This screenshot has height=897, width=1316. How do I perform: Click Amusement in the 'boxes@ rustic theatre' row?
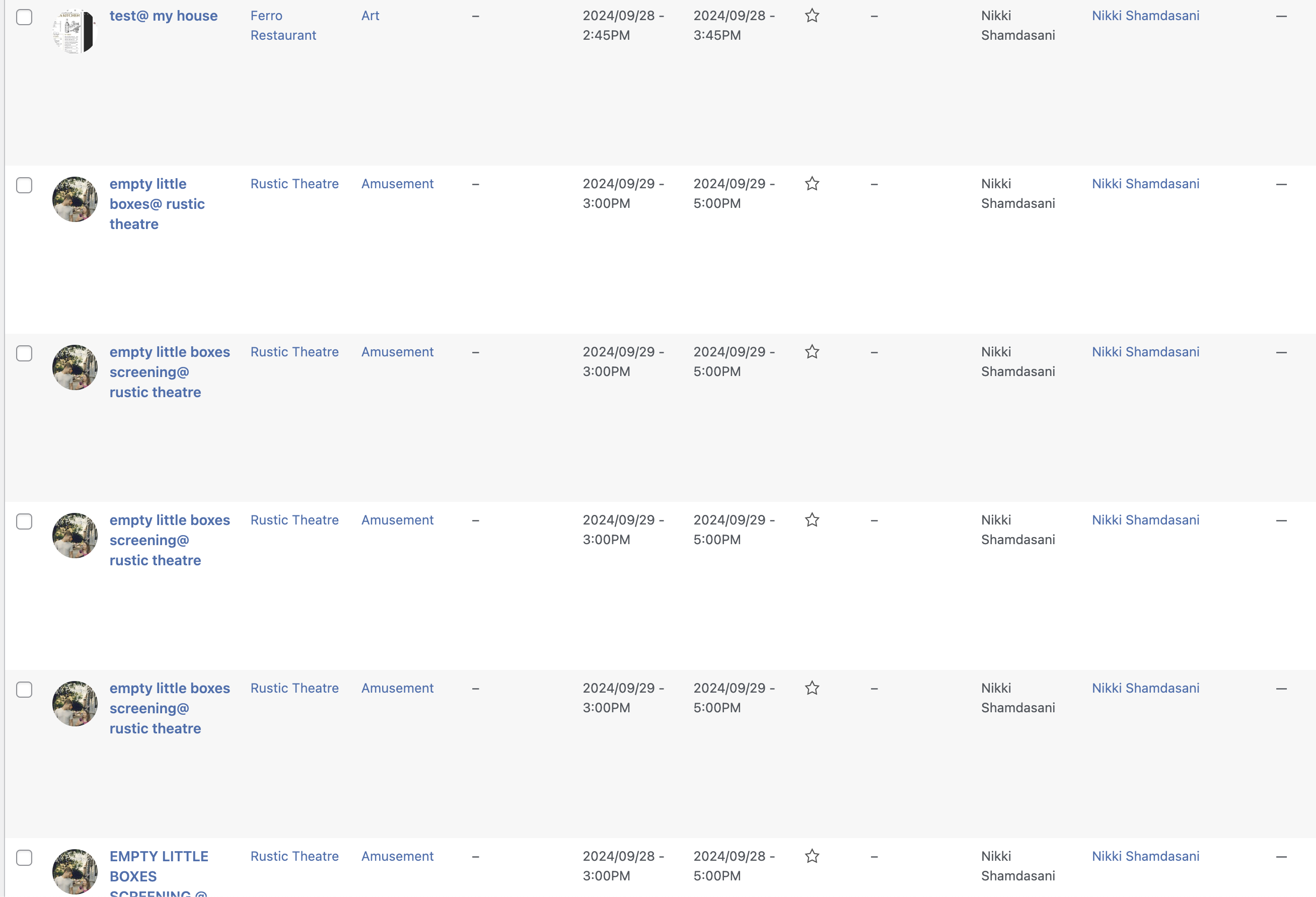click(398, 184)
